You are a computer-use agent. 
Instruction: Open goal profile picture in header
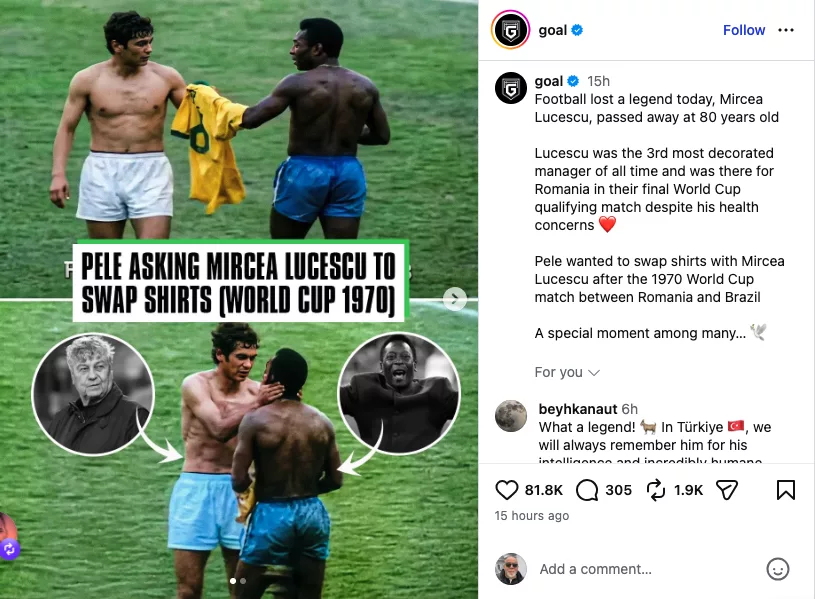510,30
